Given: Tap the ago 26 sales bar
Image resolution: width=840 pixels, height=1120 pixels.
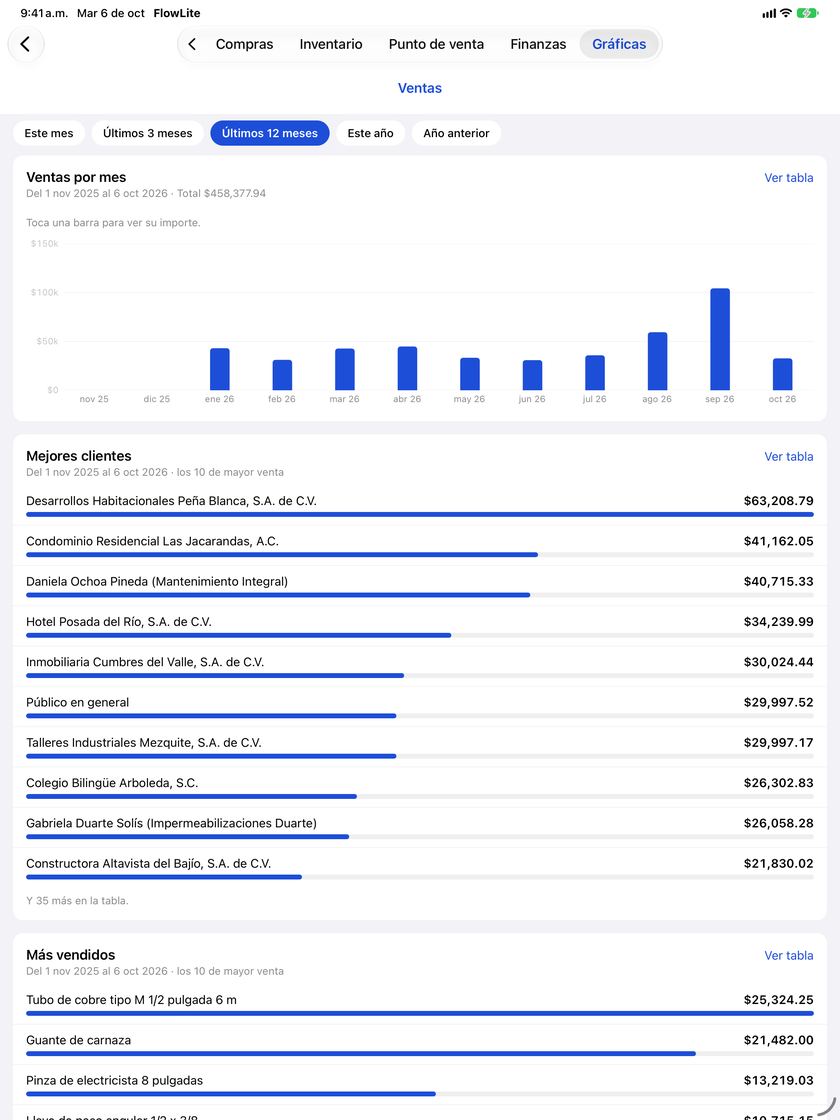Looking at the screenshot, I should point(657,361).
